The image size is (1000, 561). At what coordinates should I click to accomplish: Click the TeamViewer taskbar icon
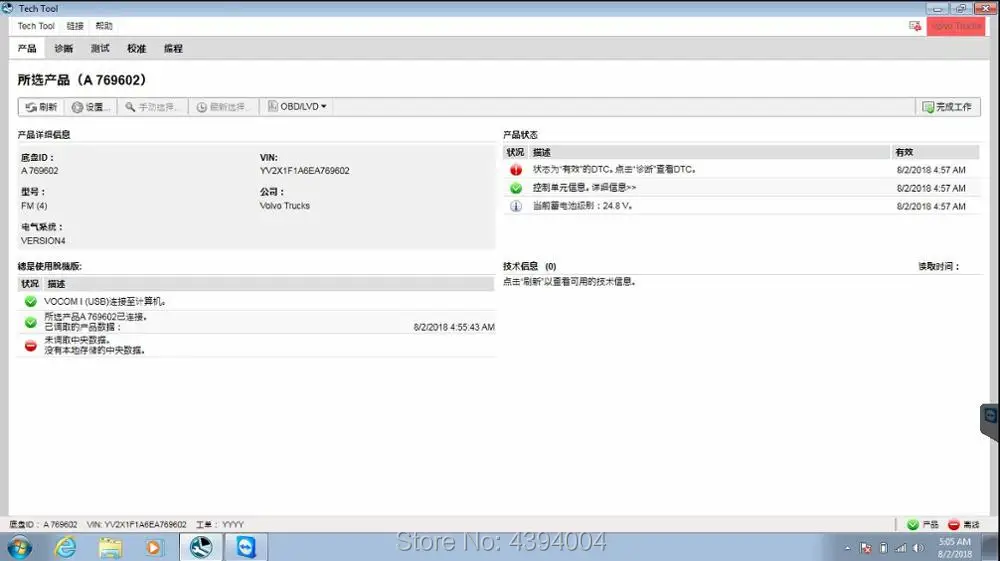(246, 548)
